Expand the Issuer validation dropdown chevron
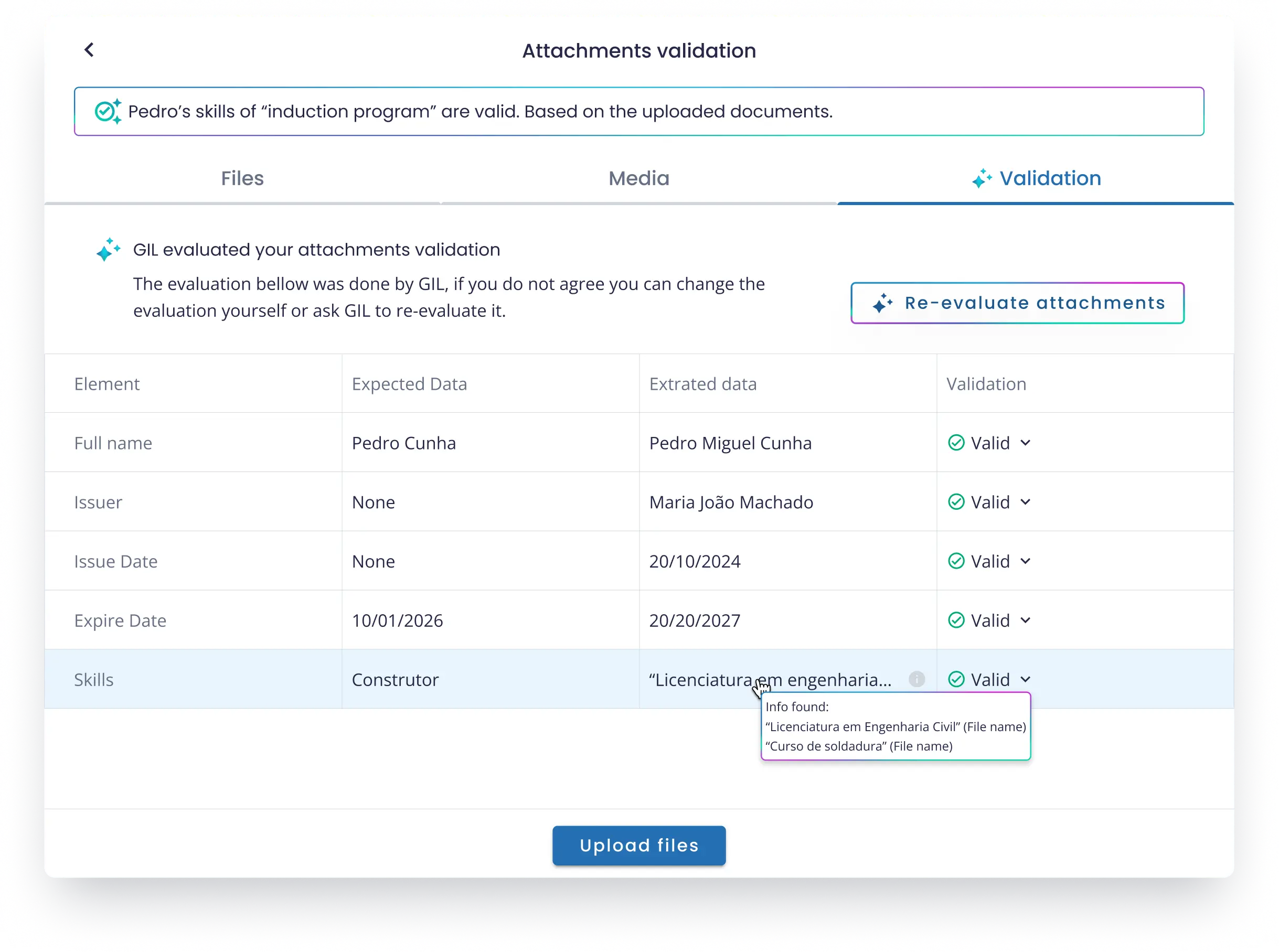Viewport: 1279px width, 952px height. 1025,502
